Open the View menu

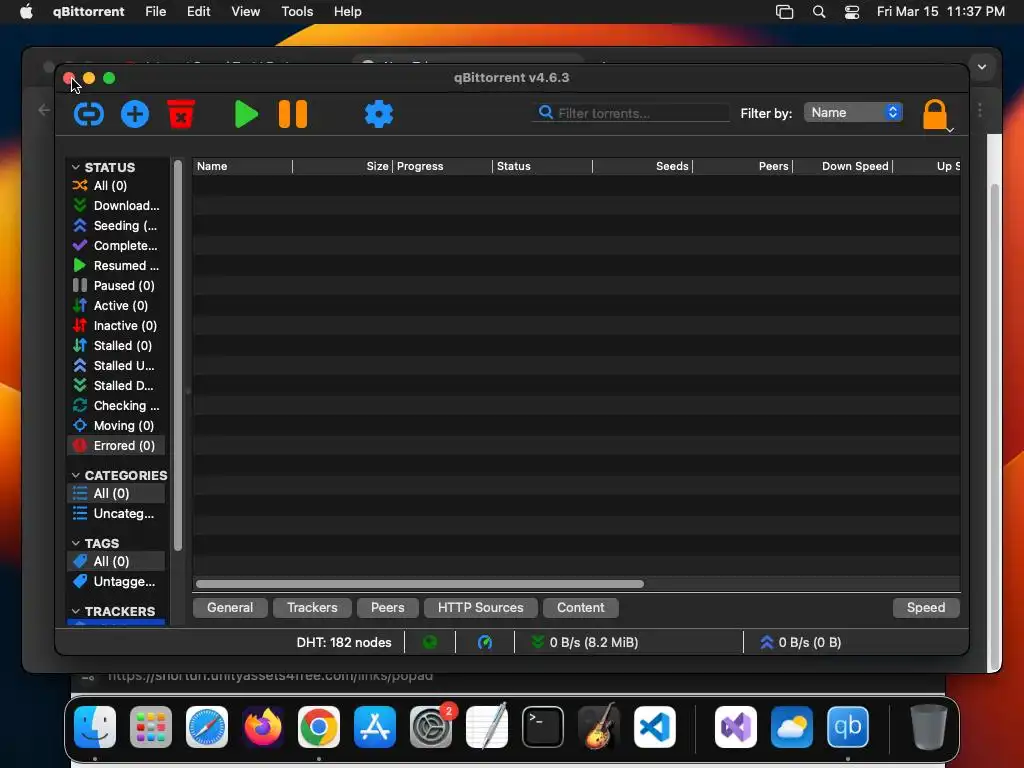tap(246, 12)
